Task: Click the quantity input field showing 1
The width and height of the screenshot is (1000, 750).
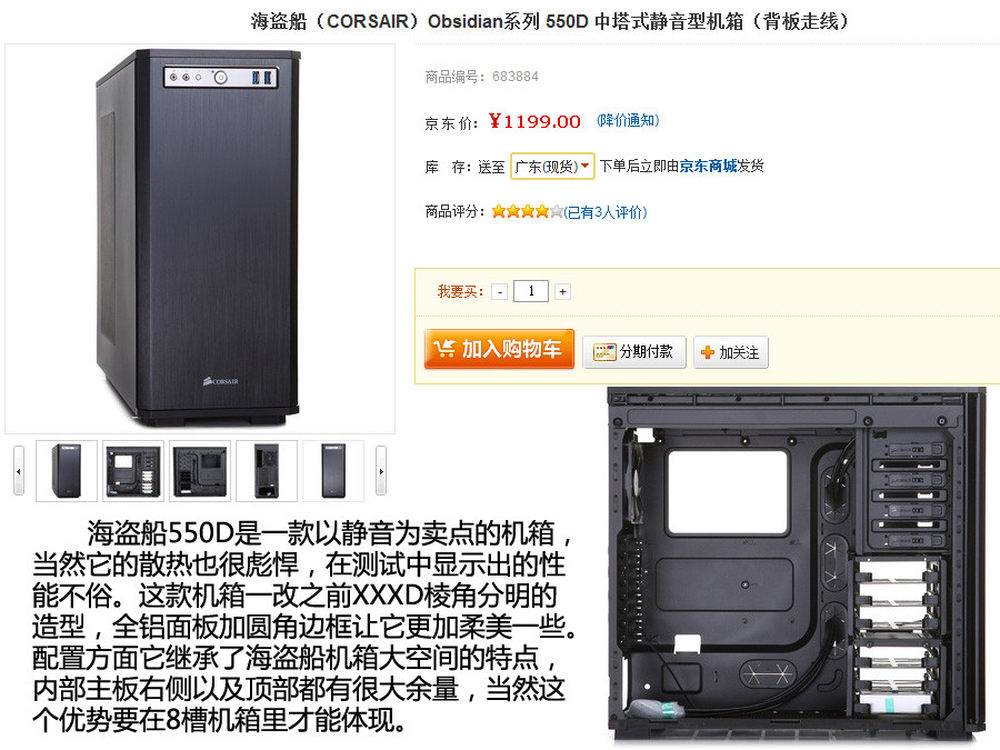Action: [x=531, y=291]
